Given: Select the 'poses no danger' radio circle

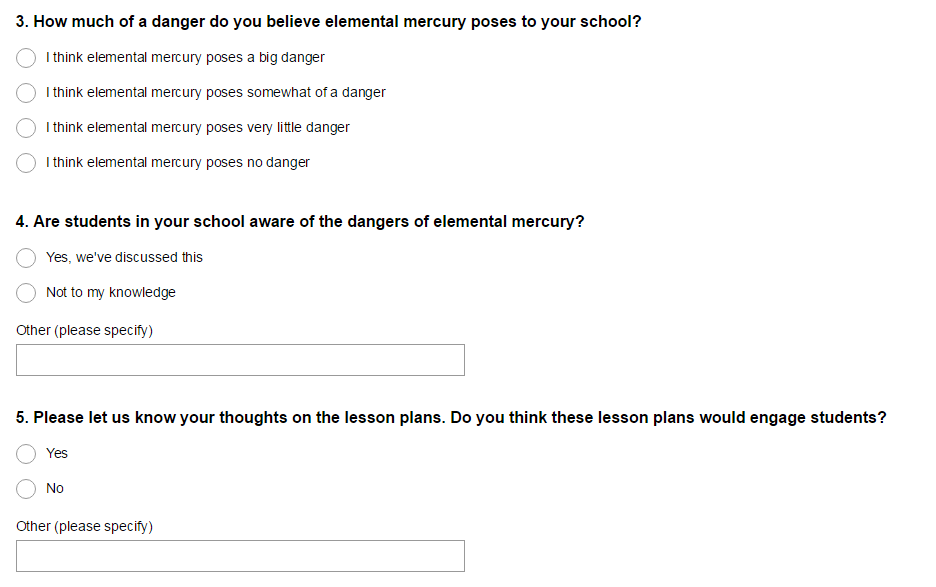Looking at the screenshot, I should [x=27, y=163].
